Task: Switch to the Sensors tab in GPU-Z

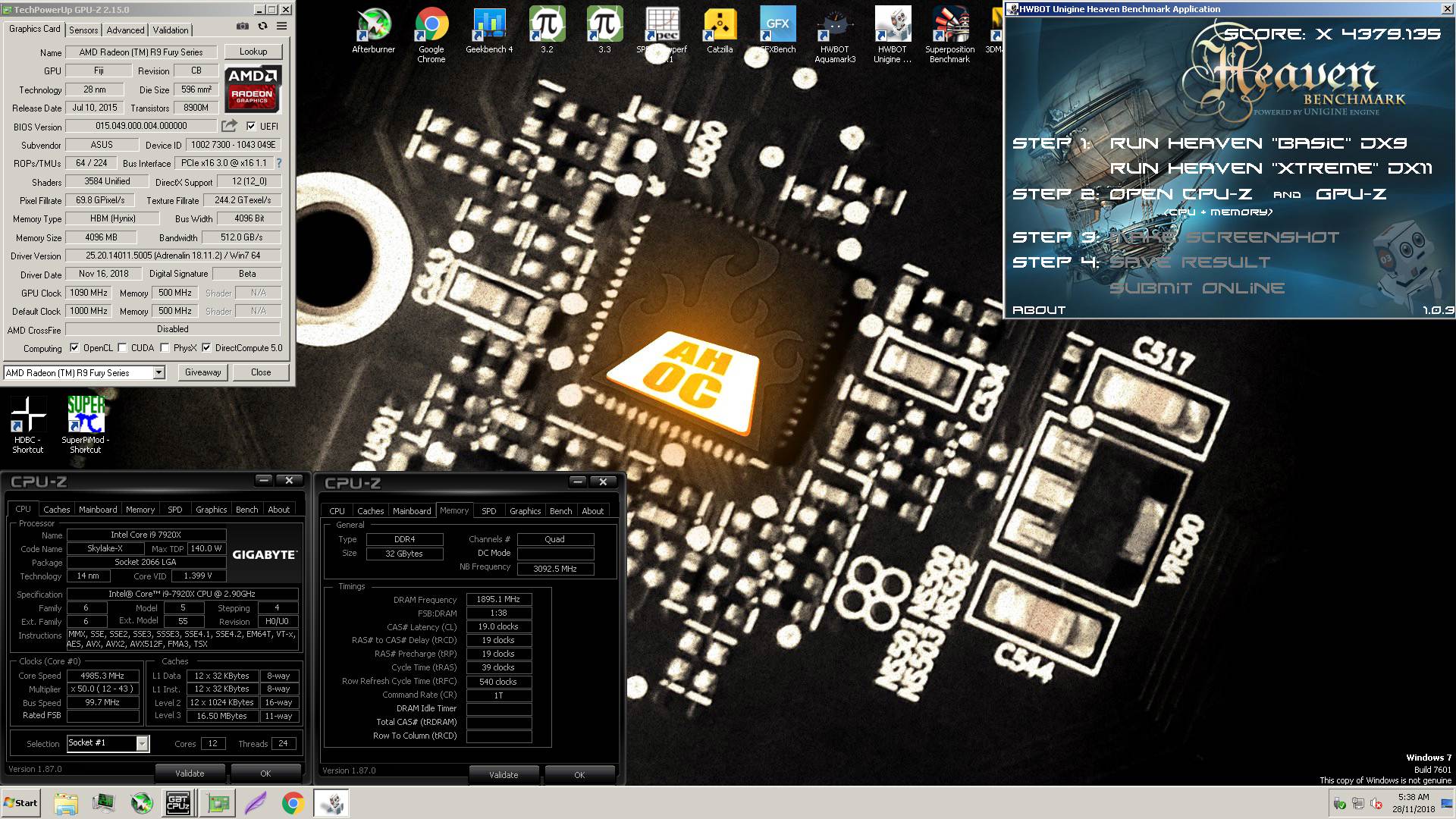Action: (83, 30)
